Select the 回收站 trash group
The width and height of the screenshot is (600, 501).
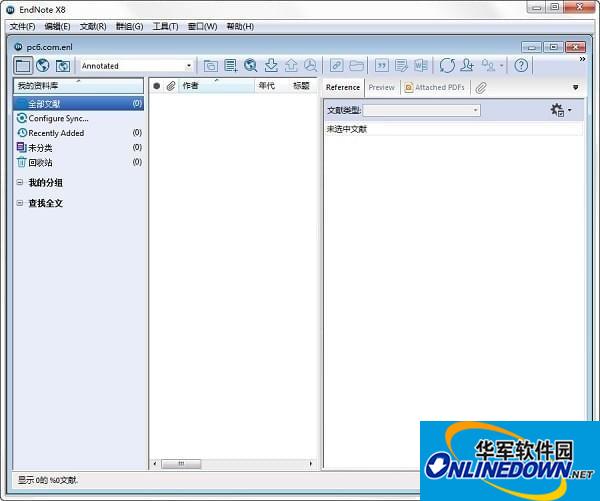(x=78, y=162)
